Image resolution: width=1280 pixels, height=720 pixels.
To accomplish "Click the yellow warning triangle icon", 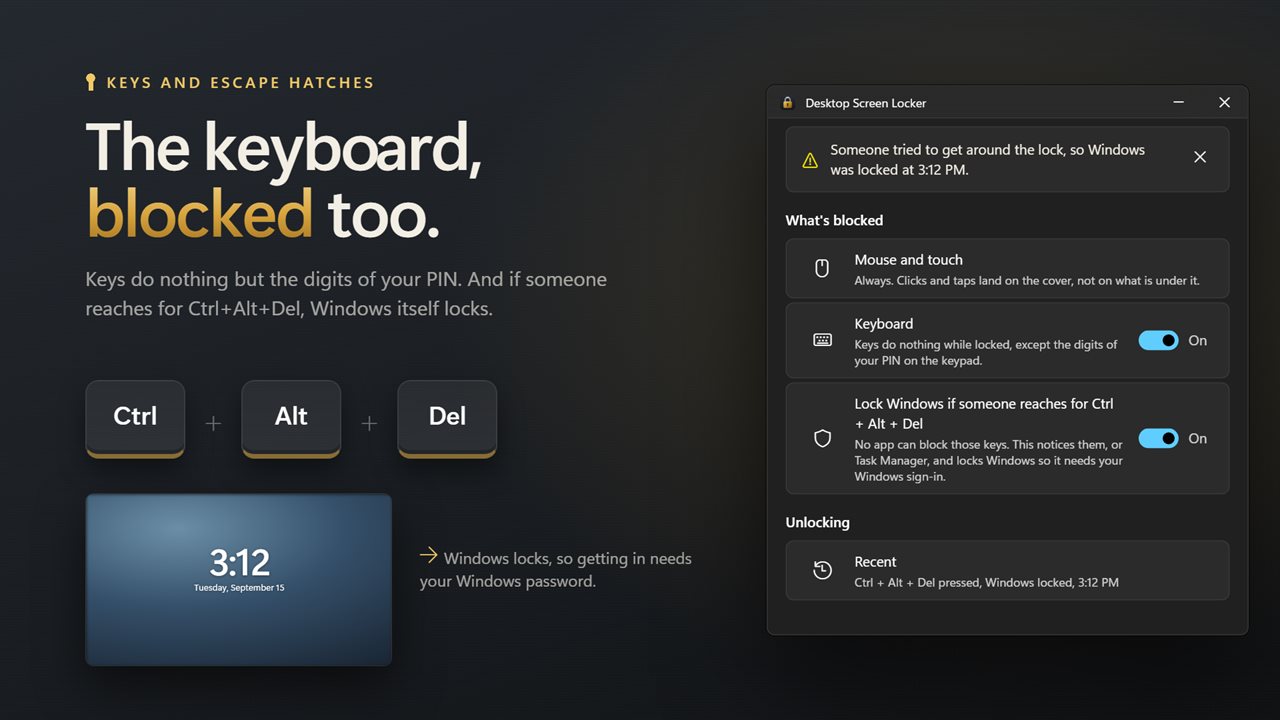I will (x=810, y=160).
